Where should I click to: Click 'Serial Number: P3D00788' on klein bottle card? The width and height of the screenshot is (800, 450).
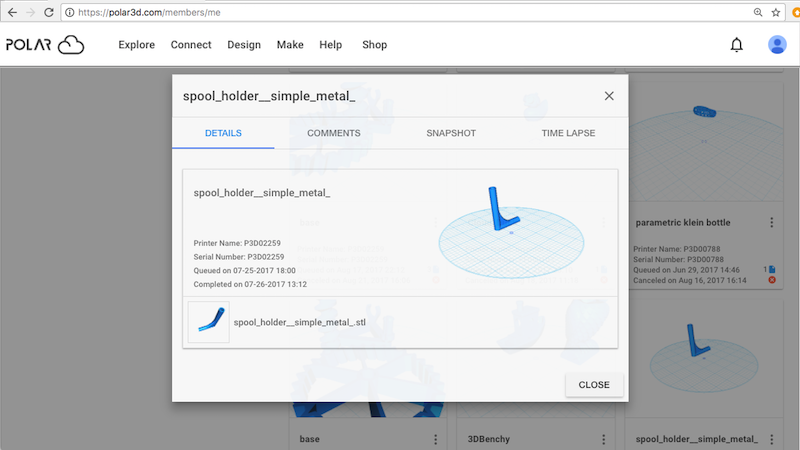[678, 259]
